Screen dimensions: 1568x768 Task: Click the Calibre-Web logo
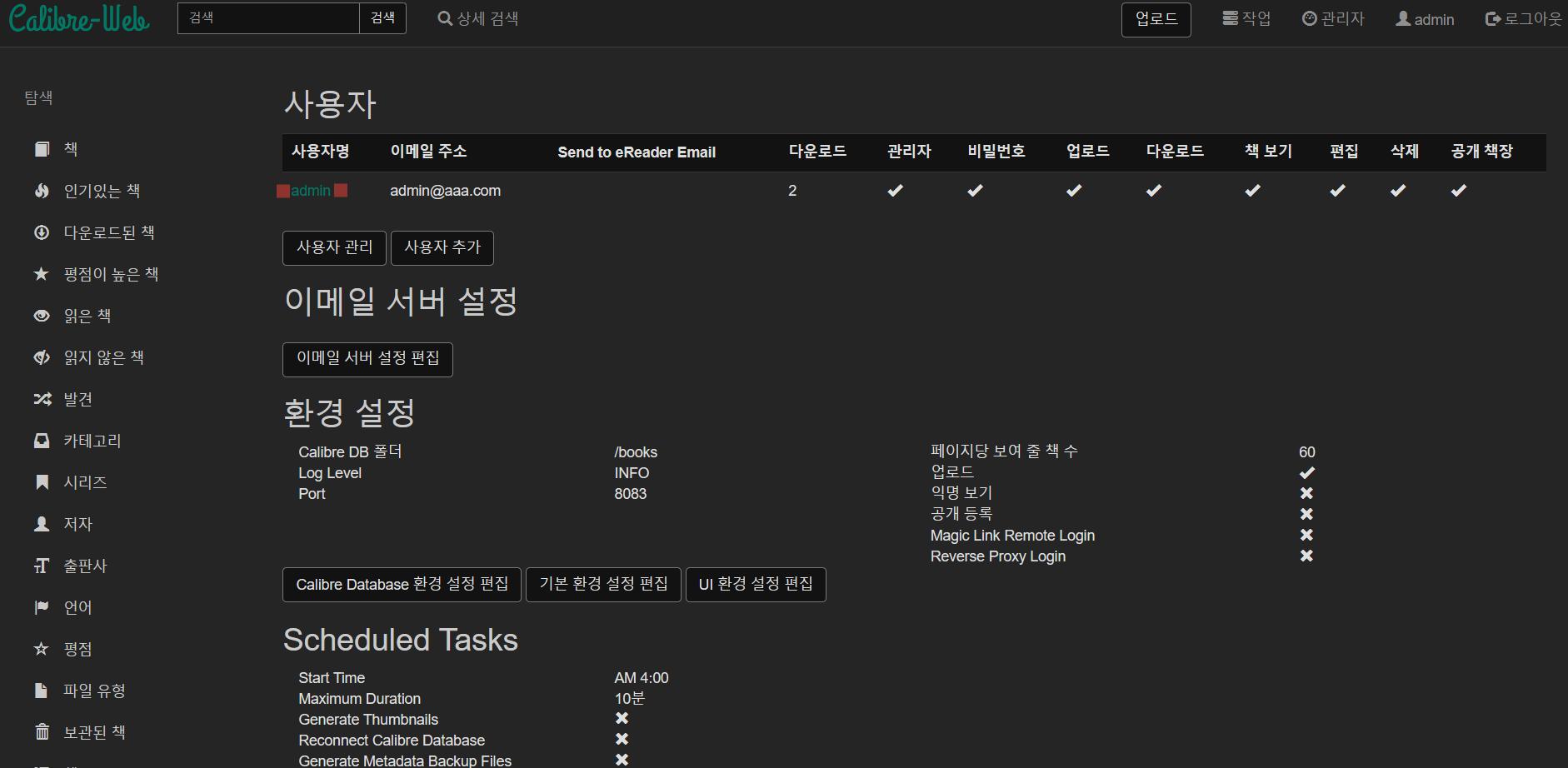pyautogui.click(x=79, y=18)
